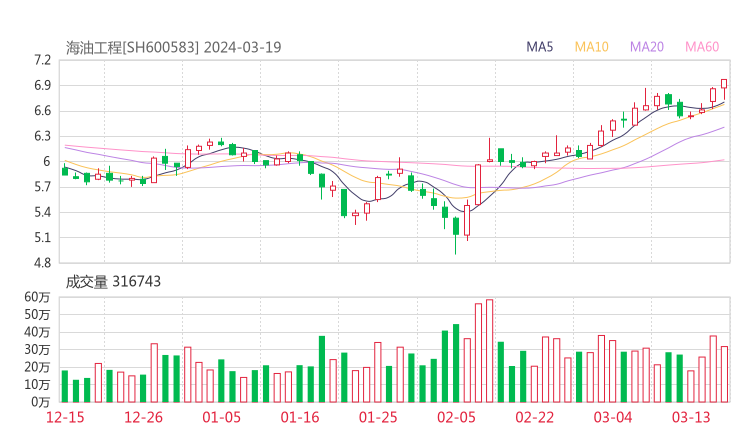The height and width of the screenshot is (440, 740).
Task: Click the 01-16 date axis label
Action: click(300, 417)
